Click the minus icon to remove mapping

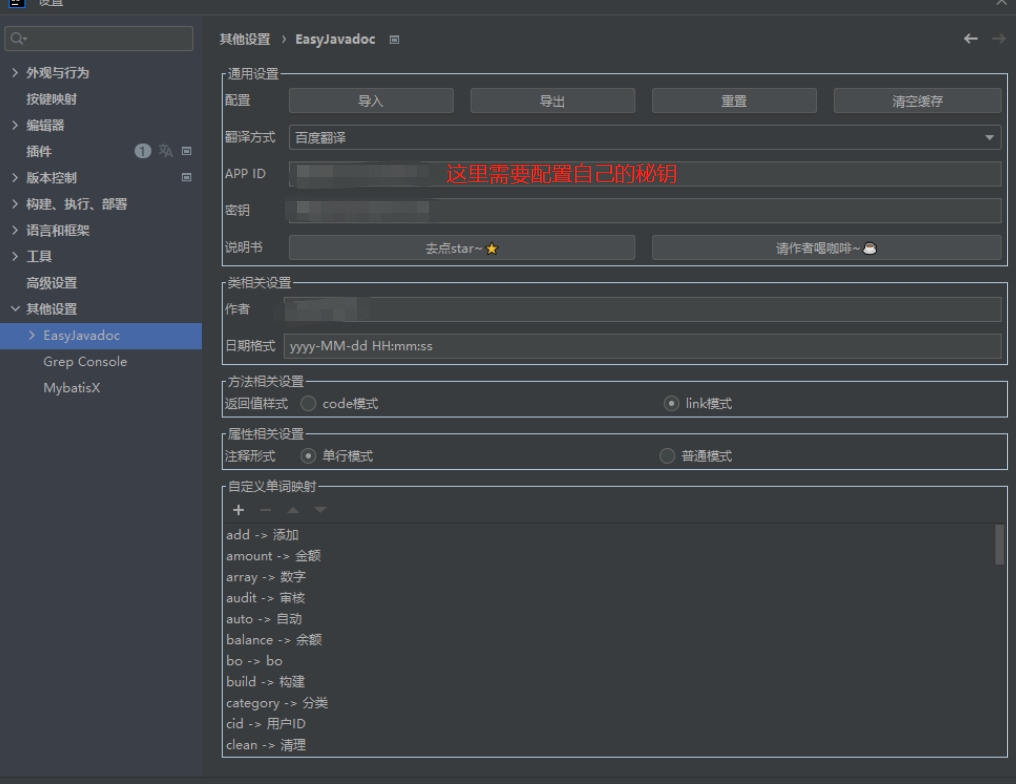pyautogui.click(x=265, y=510)
